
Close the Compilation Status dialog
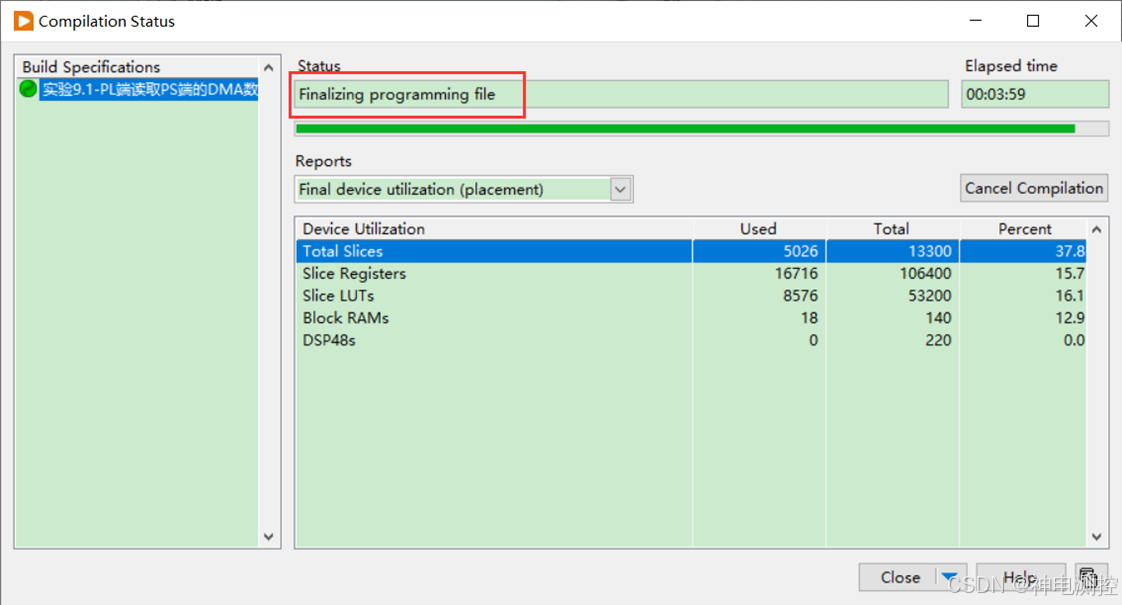tap(899, 577)
